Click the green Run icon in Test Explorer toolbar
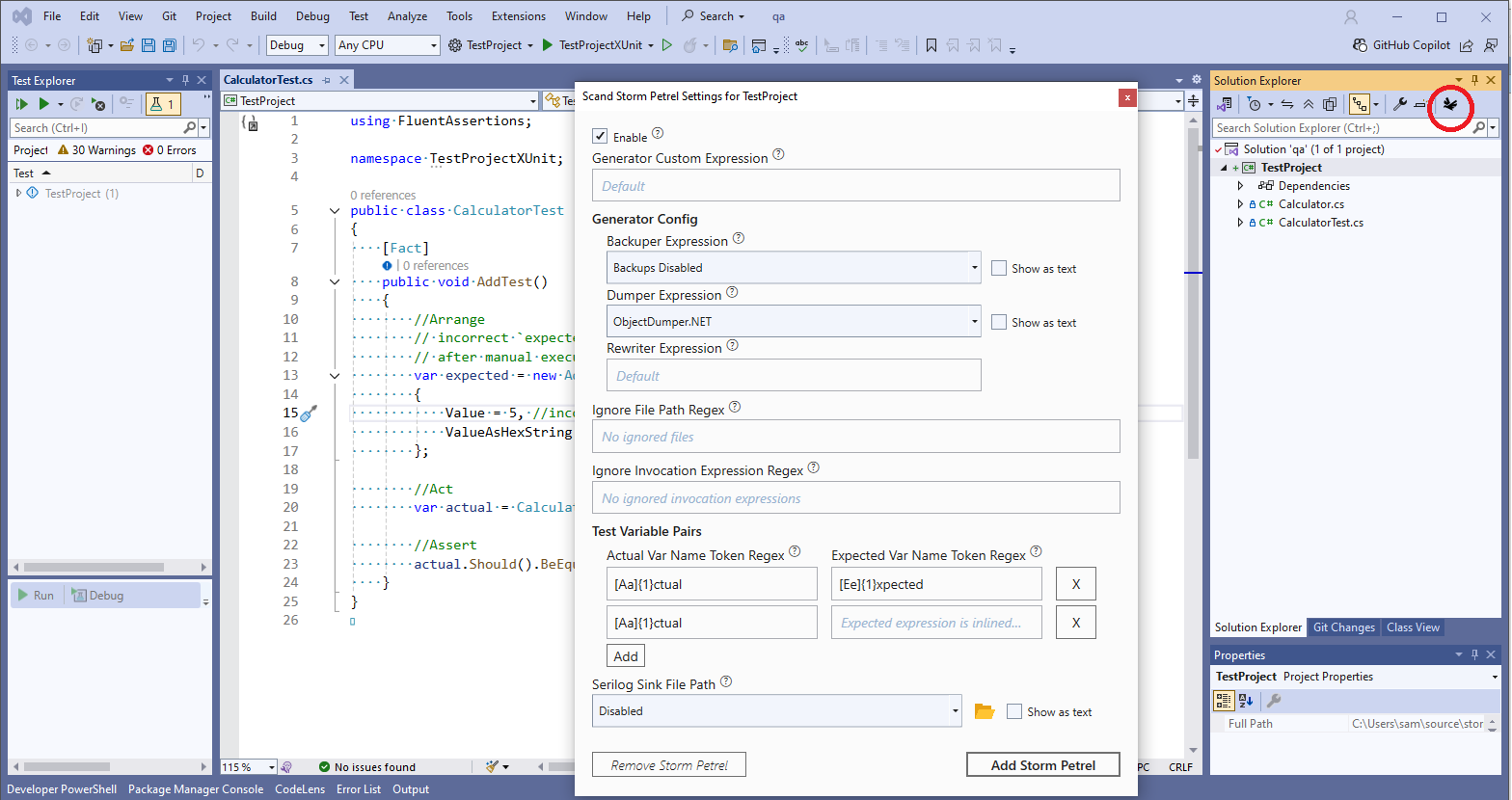The height and width of the screenshot is (800, 1512). pos(43,104)
